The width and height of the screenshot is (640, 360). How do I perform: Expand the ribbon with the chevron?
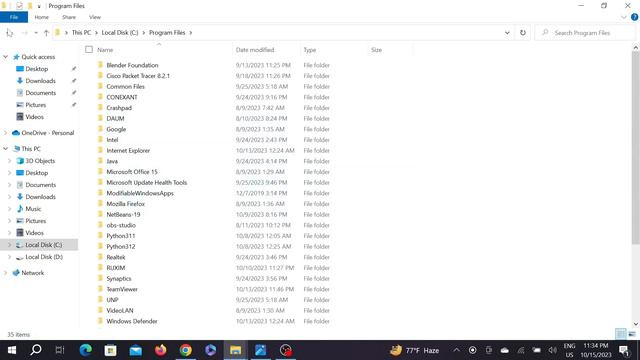coord(624,17)
